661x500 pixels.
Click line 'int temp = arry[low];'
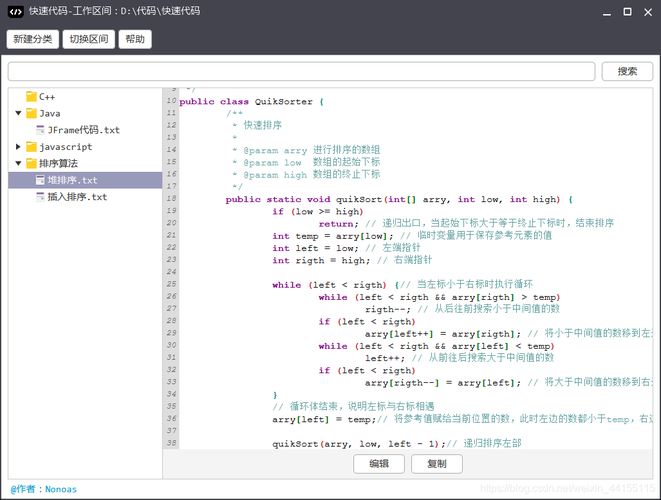pos(333,236)
